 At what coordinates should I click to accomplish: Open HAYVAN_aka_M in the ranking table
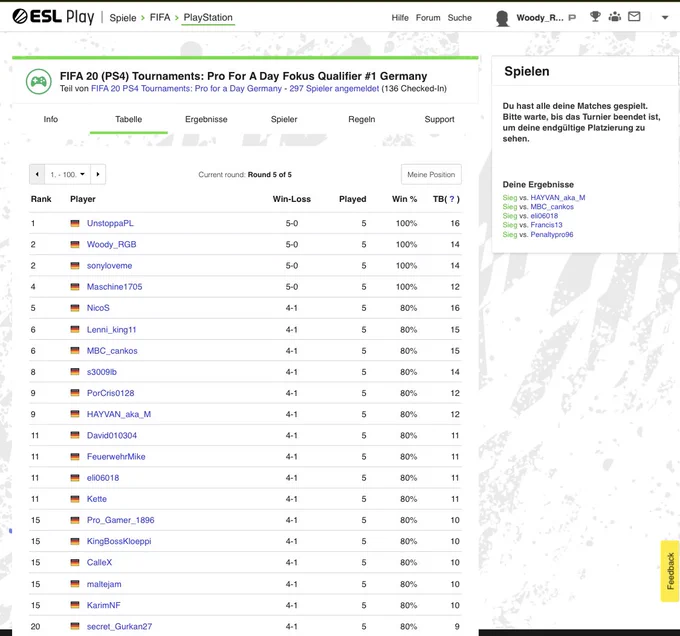click(x=119, y=414)
